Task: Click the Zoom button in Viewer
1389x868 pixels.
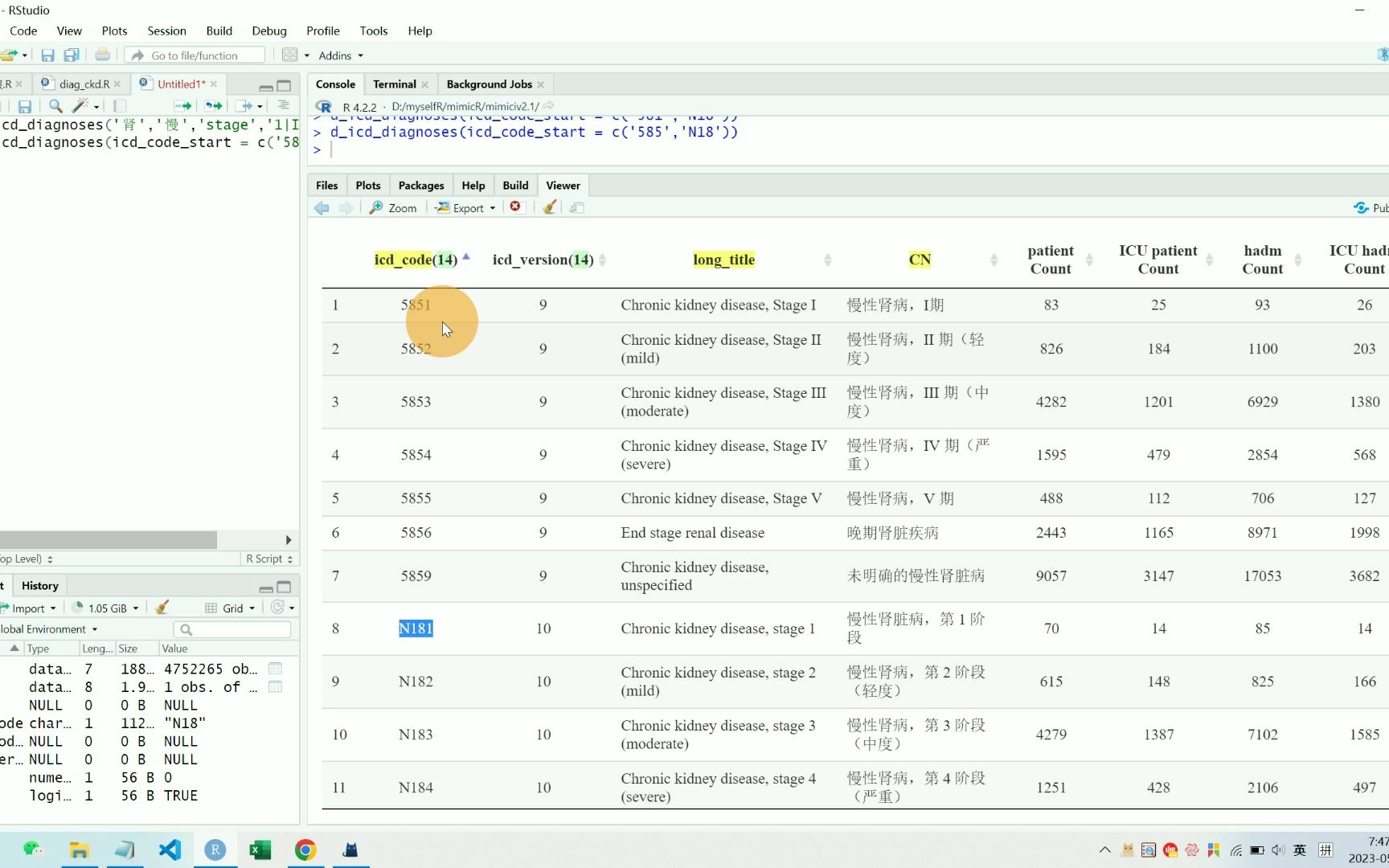Action: (x=394, y=208)
